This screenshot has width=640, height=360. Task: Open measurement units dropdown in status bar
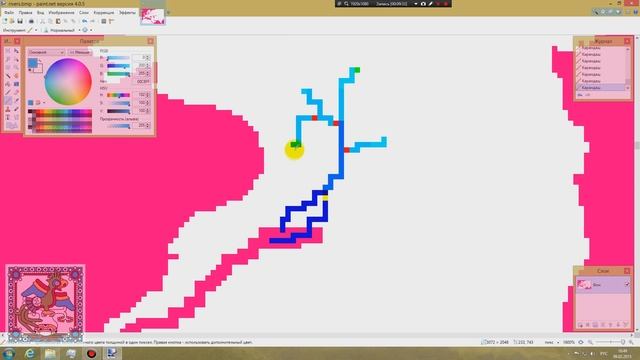(x=558, y=342)
